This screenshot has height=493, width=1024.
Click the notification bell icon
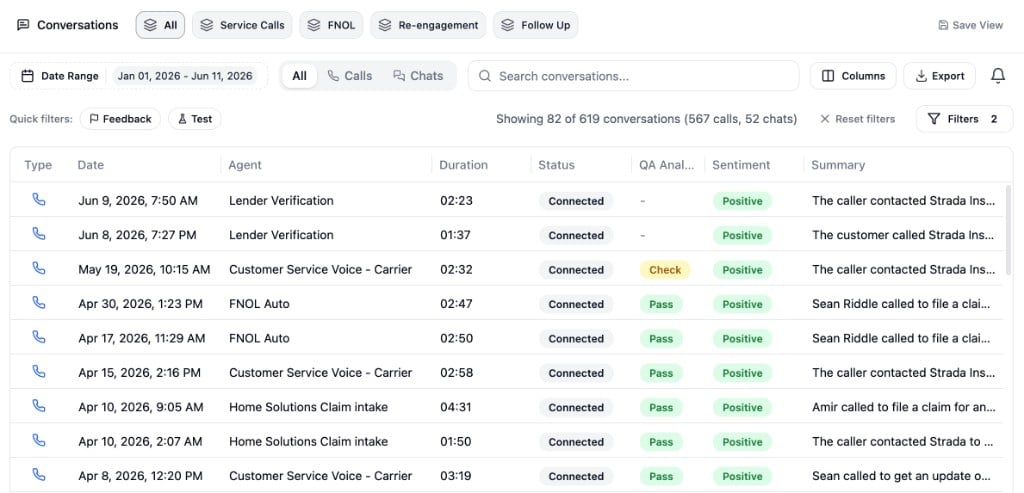(997, 76)
